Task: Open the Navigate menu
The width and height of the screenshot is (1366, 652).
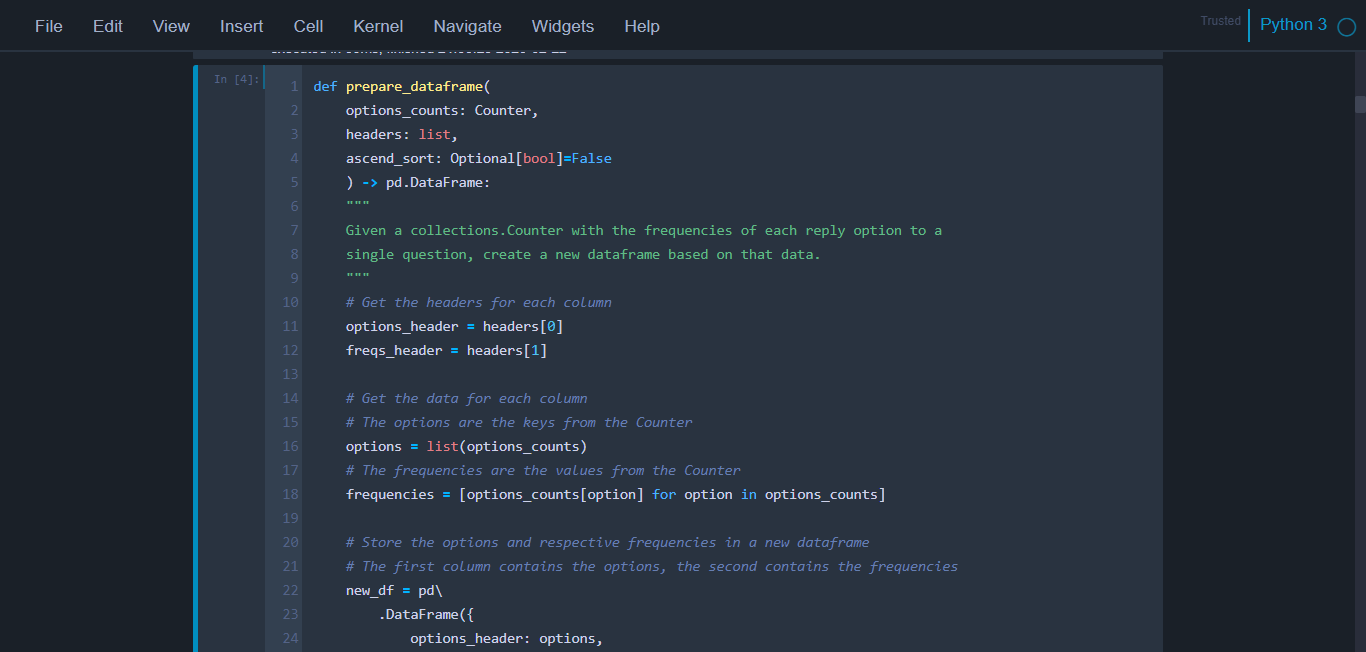Action: point(467,26)
